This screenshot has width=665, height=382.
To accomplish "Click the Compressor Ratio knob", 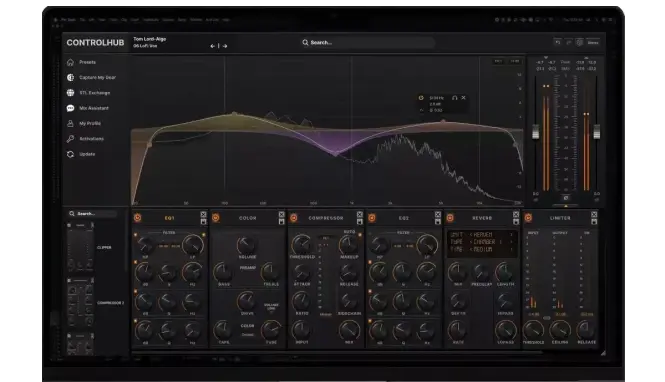I will [x=302, y=301].
